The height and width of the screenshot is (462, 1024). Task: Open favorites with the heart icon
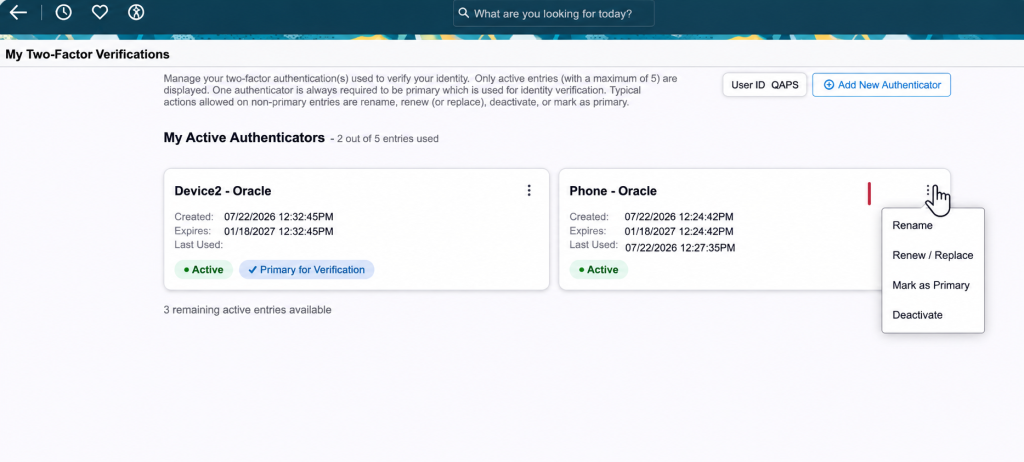(99, 12)
